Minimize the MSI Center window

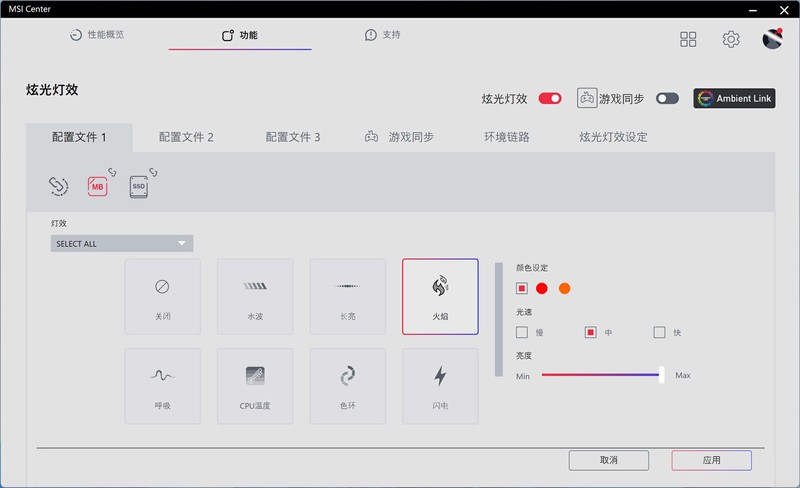[753, 10]
